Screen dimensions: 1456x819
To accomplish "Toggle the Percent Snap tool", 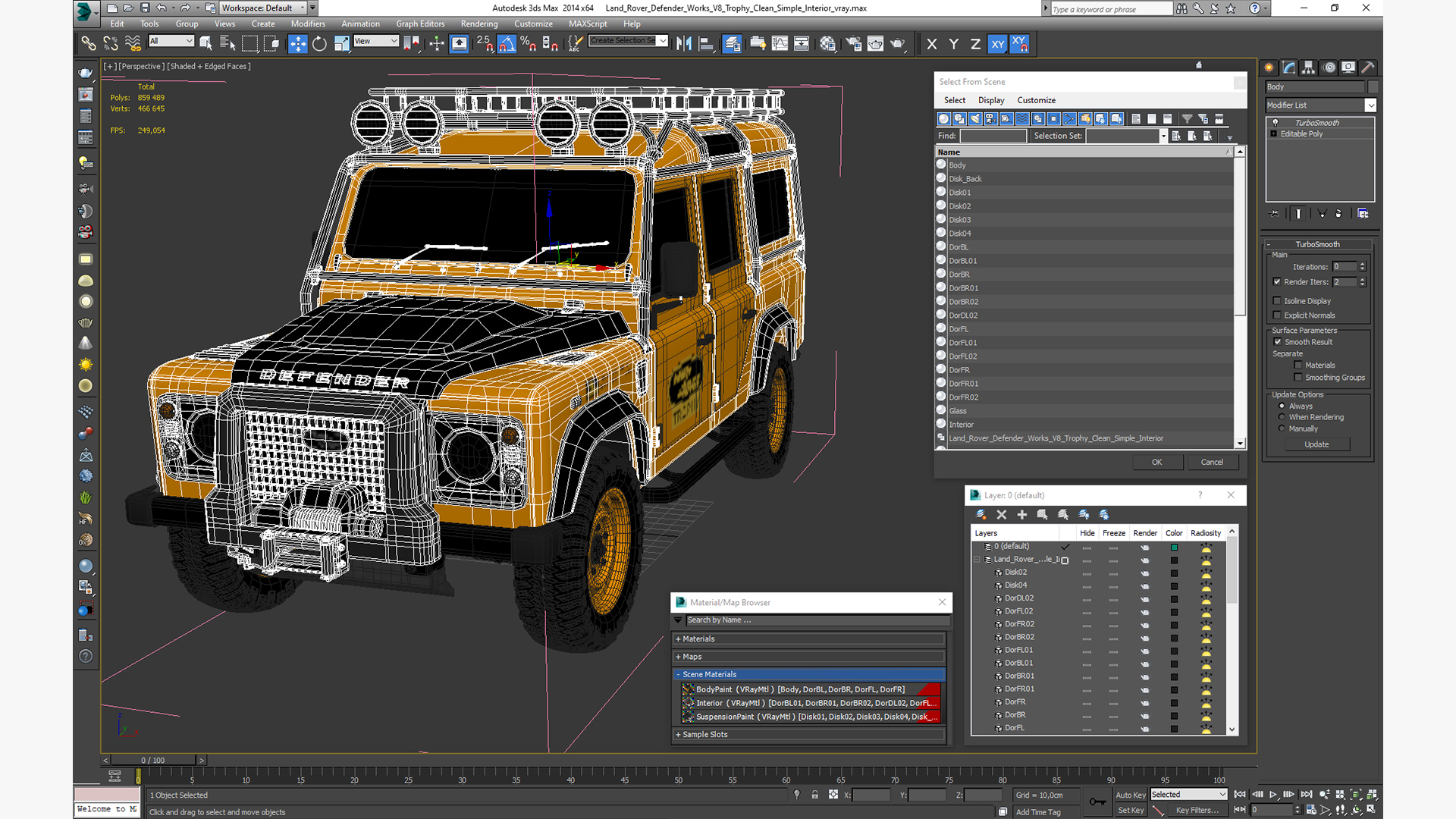I will (529, 44).
